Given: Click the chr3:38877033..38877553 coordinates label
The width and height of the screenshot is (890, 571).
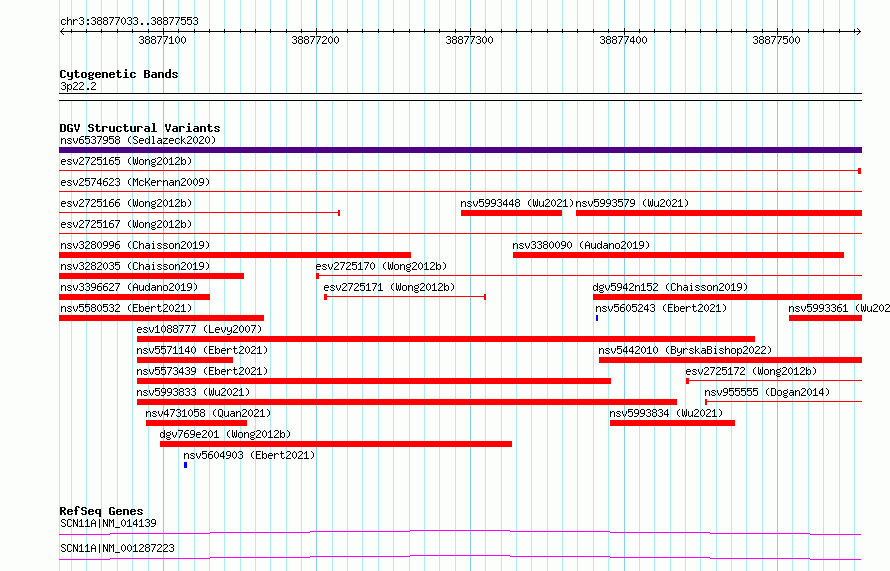Looking at the screenshot, I should tap(129, 22).
